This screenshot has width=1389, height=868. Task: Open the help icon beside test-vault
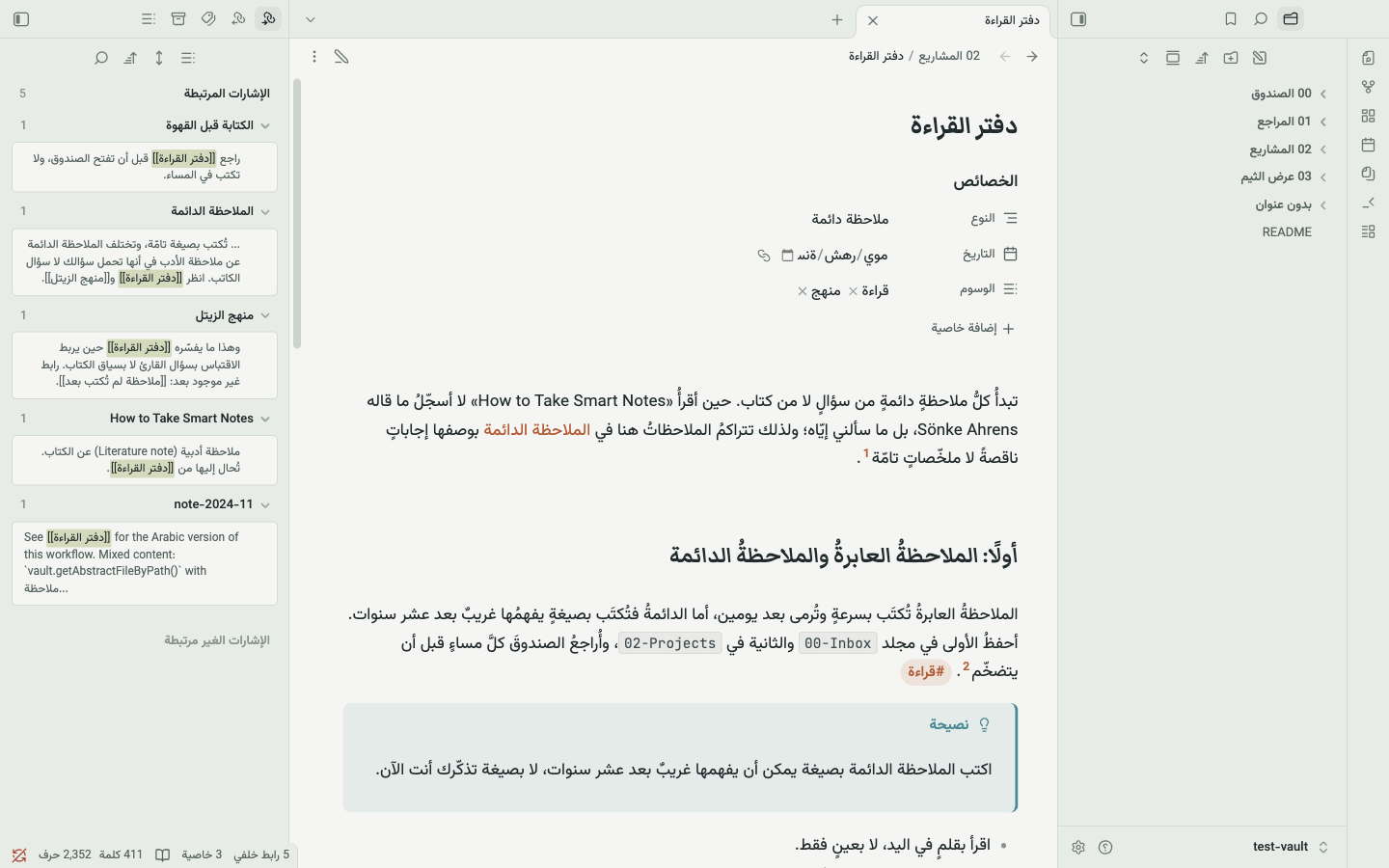(1105, 847)
